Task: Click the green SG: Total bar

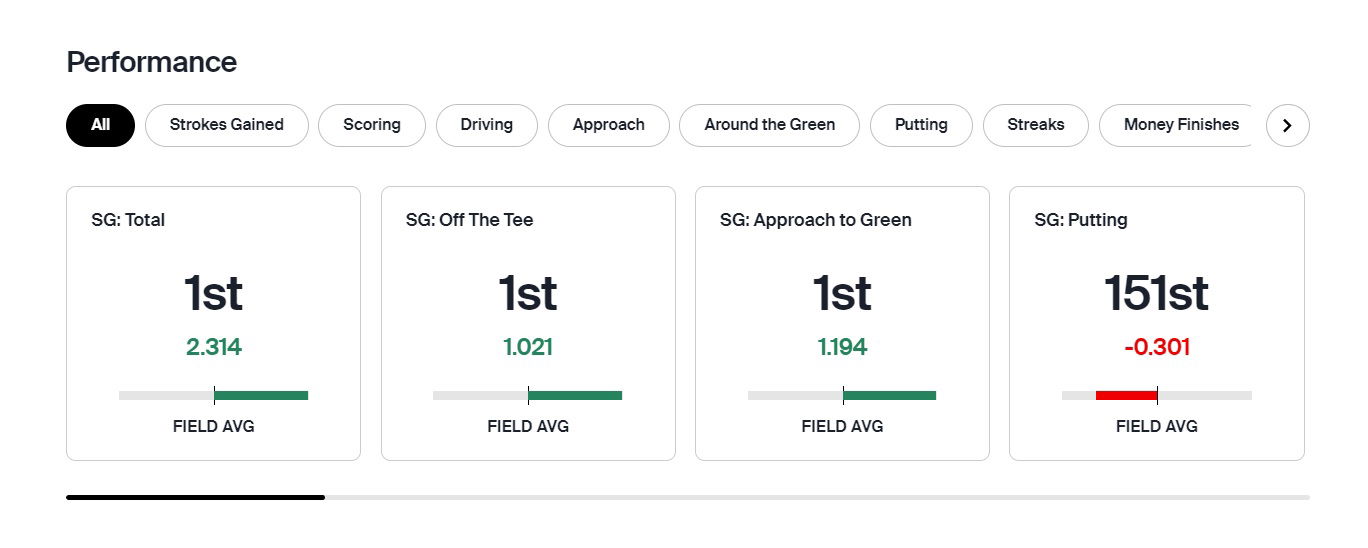Action: click(x=261, y=395)
